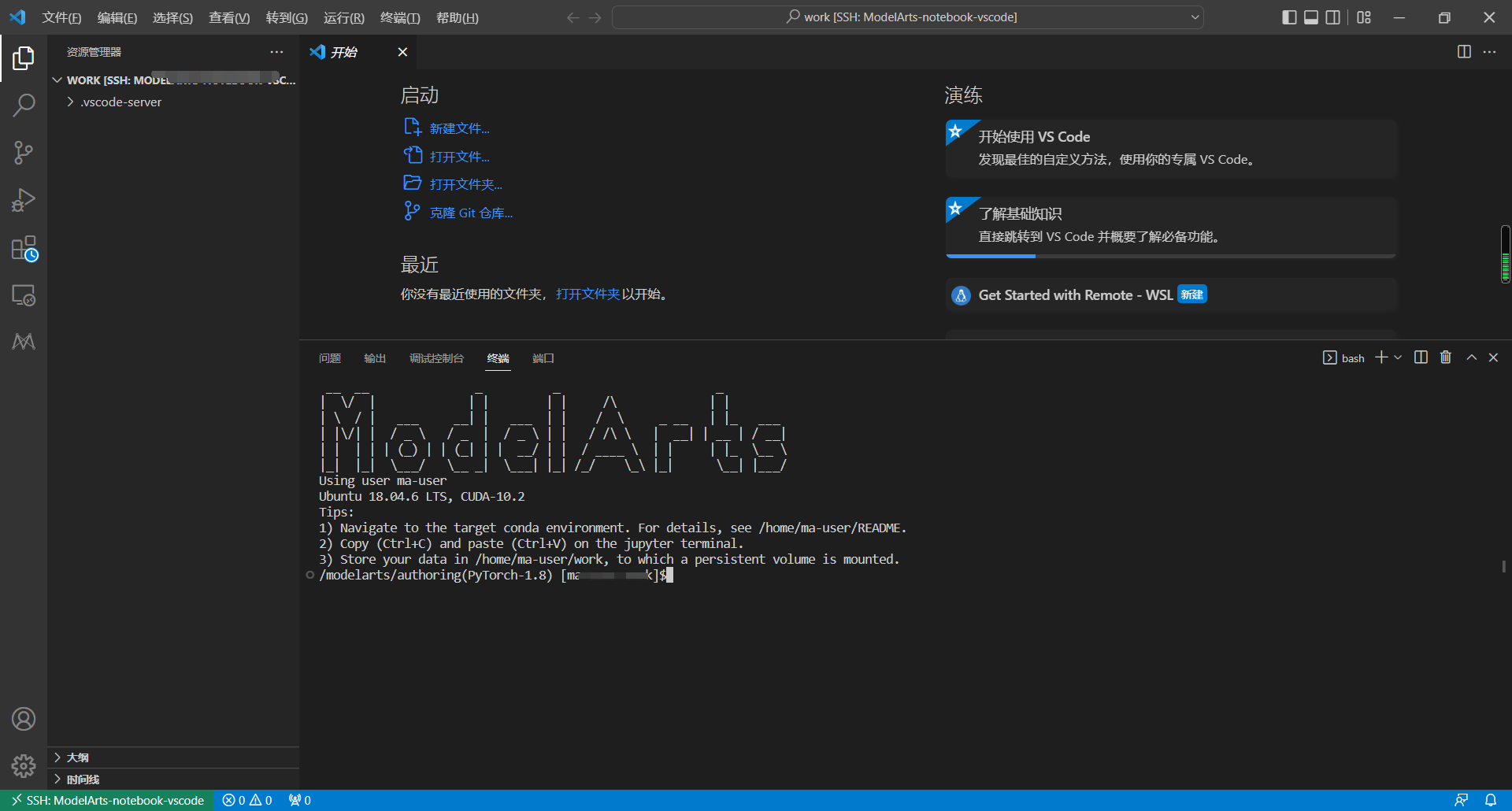Open the Search view in activity bar
This screenshot has height=811, width=1512.
point(24,105)
